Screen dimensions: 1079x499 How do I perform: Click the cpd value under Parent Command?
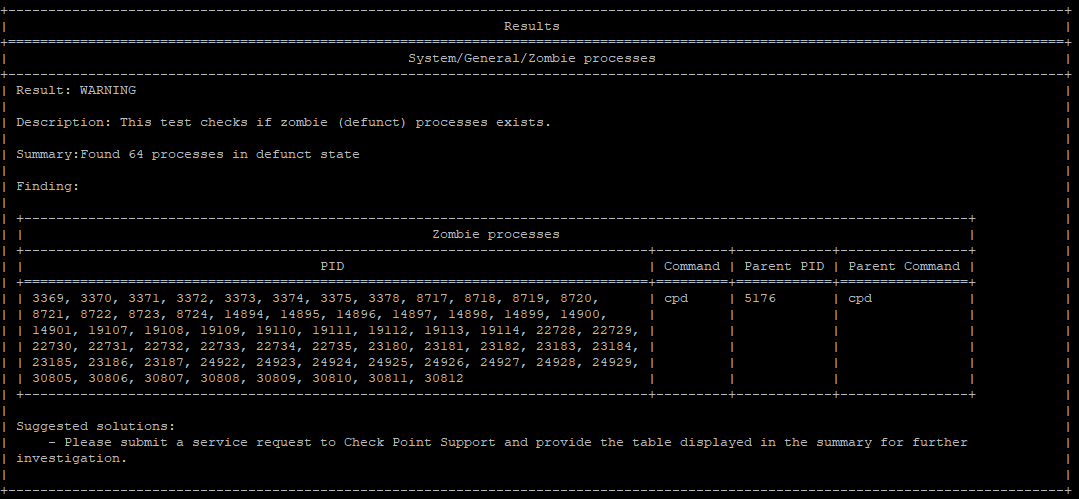click(x=860, y=298)
